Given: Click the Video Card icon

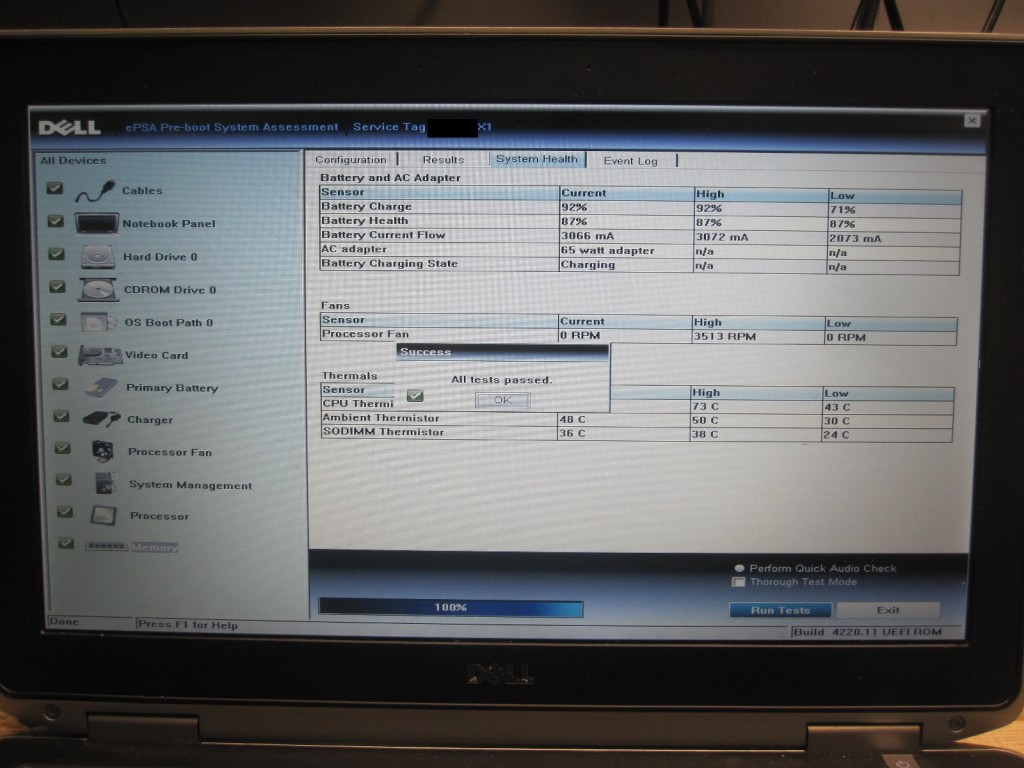Looking at the screenshot, I should click(100, 355).
